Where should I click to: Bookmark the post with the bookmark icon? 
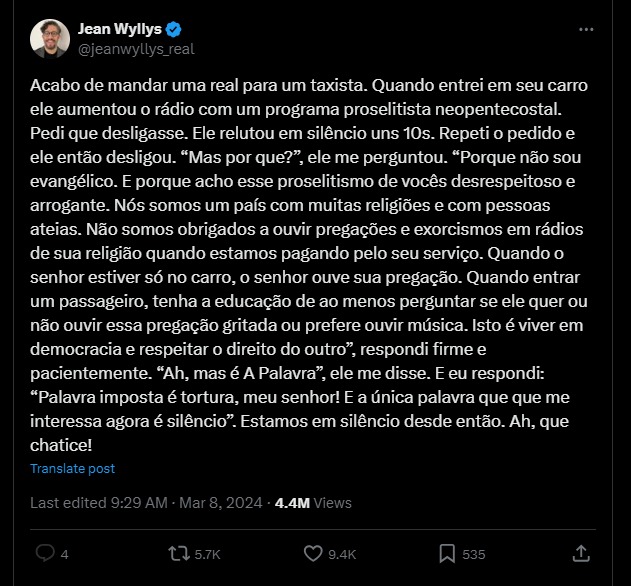(x=447, y=553)
